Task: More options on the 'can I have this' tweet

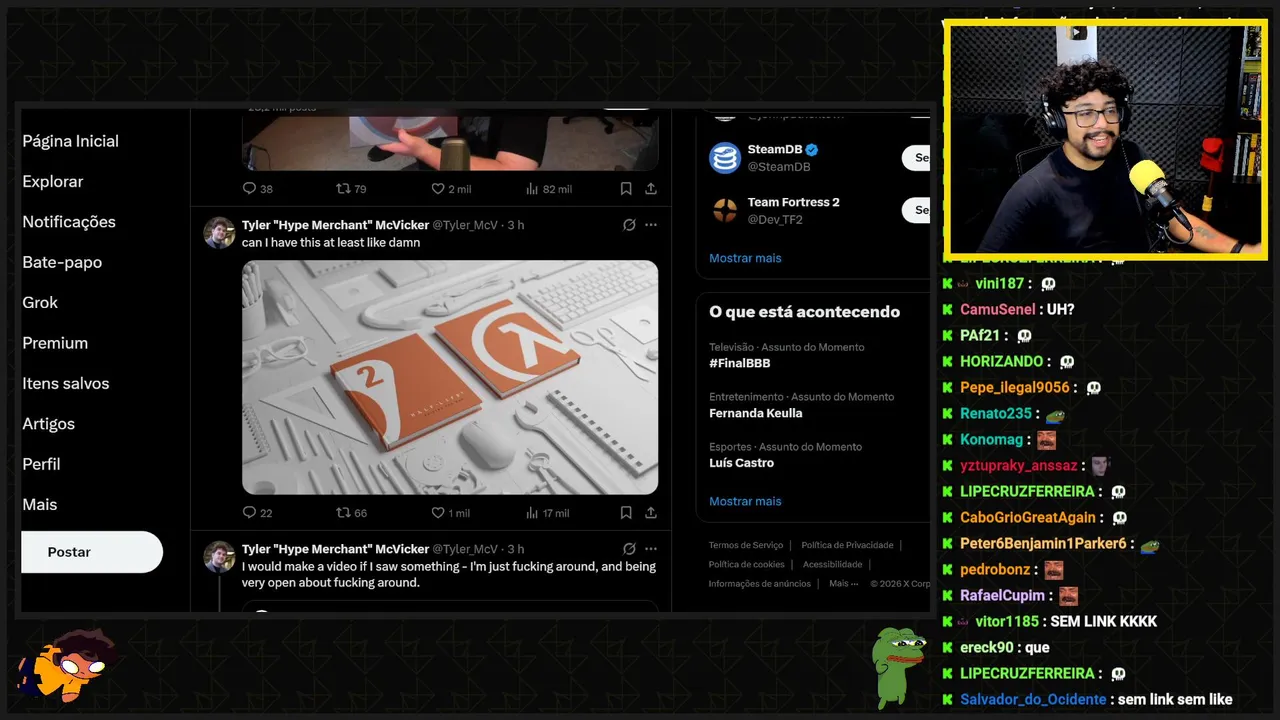Action: [651, 225]
